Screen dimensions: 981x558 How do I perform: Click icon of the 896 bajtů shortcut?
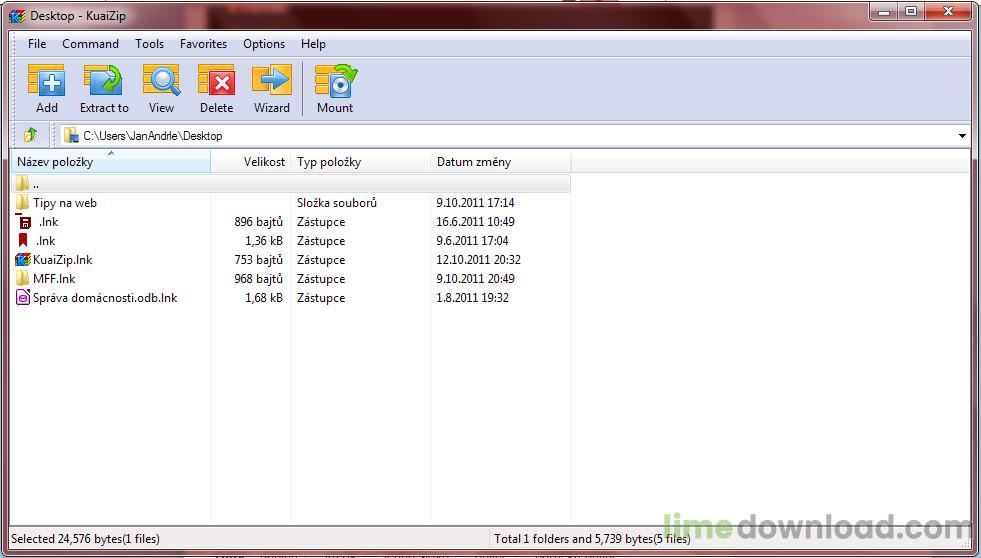pyautogui.click(x=24, y=221)
